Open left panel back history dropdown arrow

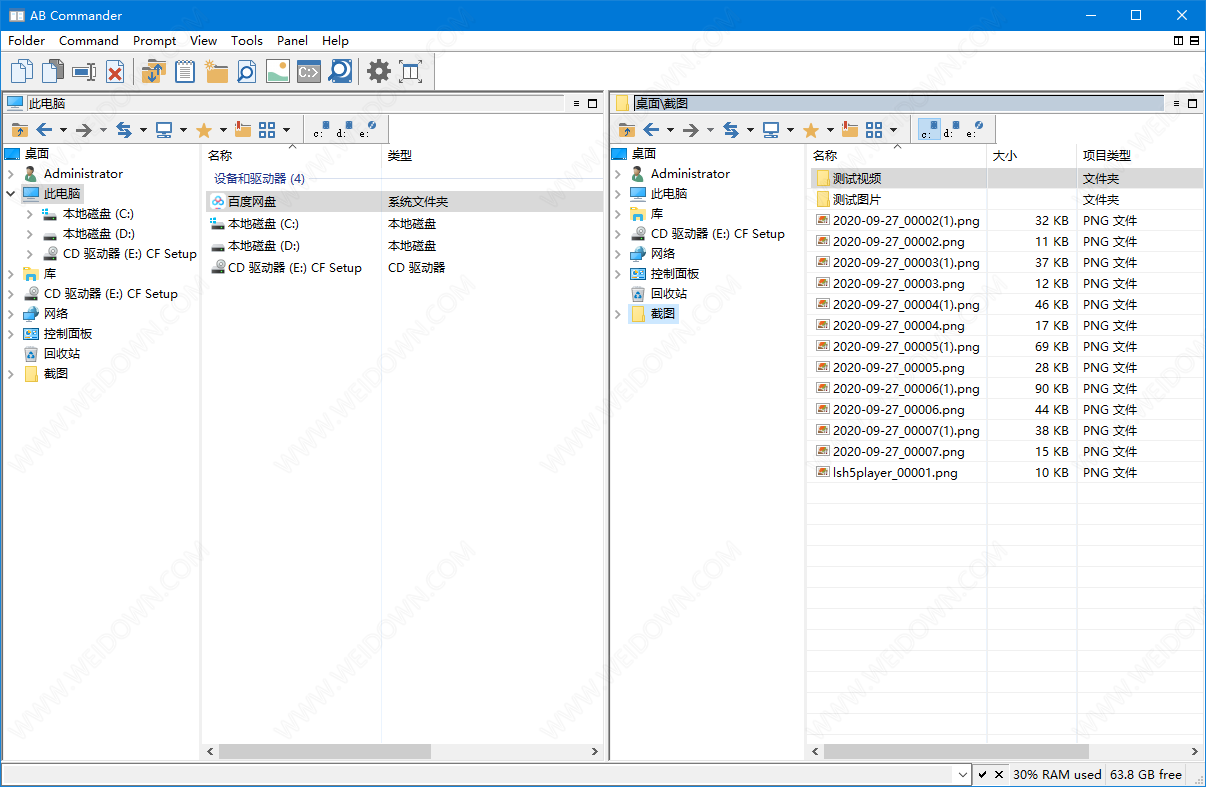(63, 130)
